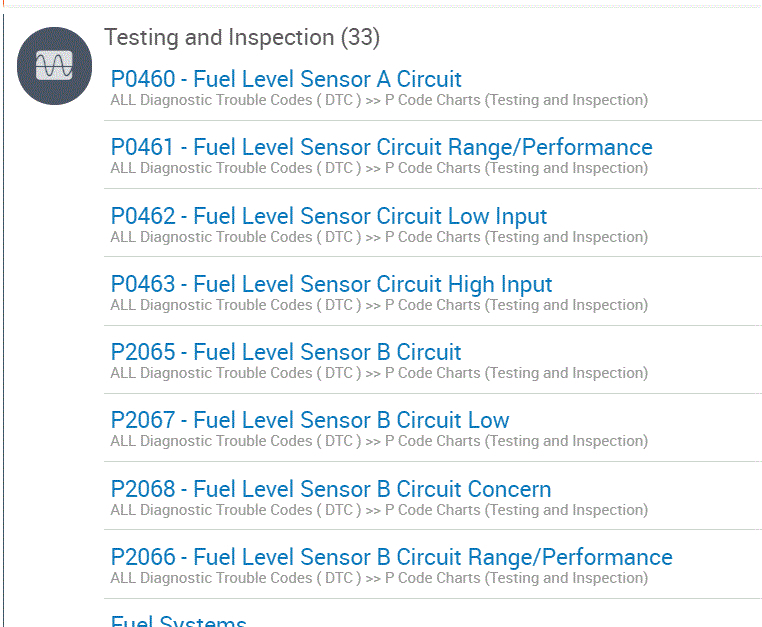Image resolution: width=762 pixels, height=627 pixels.
Task: View P2066 Fuel Level Sensor B Circuit Range/Performance
Action: [x=391, y=557]
